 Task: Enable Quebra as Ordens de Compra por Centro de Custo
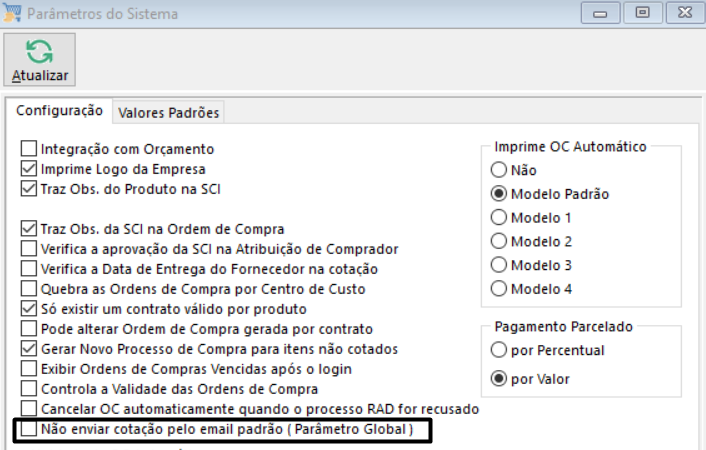pos(29,289)
